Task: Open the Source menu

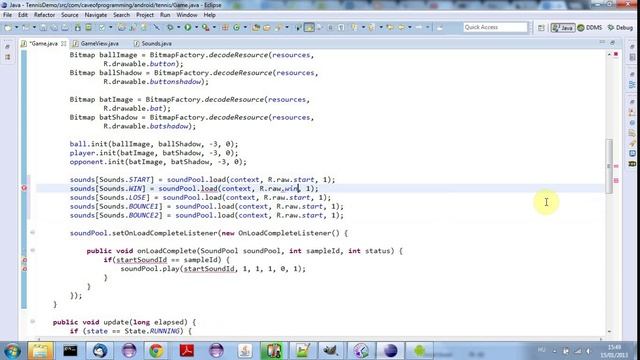Action: point(70,15)
